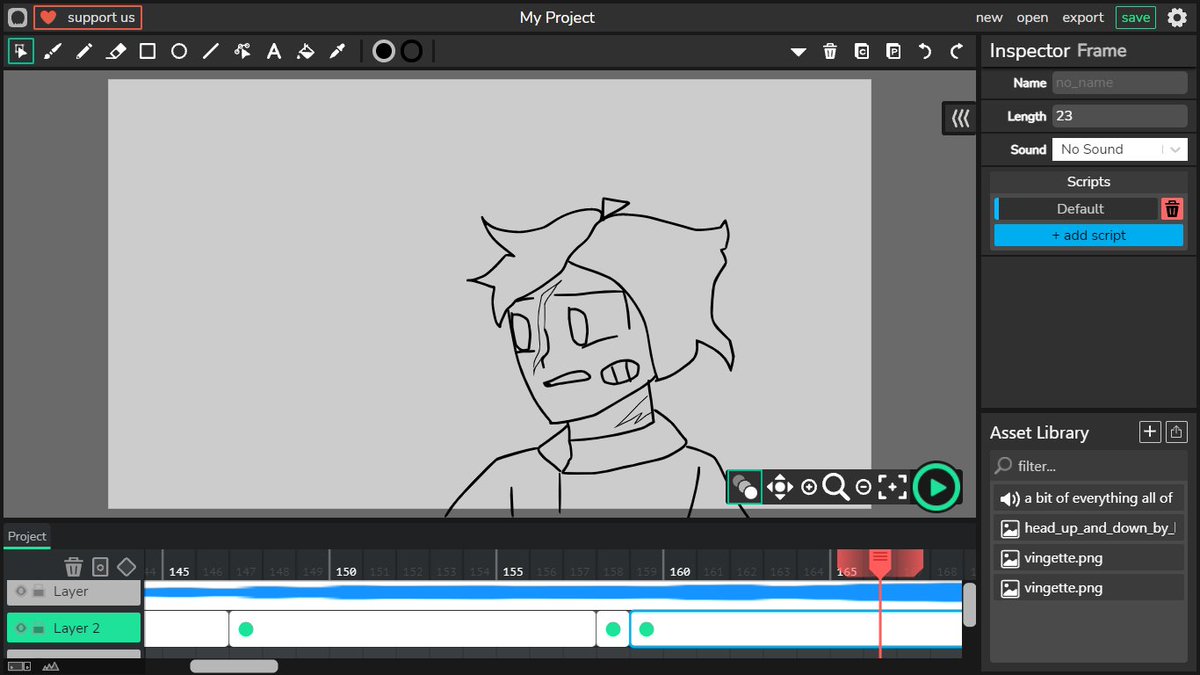The height and width of the screenshot is (675, 1200).
Task: Open the open project menu
Action: click(1032, 17)
